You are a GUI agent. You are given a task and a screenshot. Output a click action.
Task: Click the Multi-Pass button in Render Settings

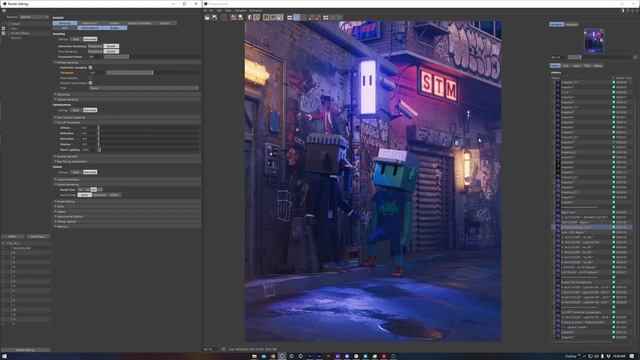(x=38, y=236)
